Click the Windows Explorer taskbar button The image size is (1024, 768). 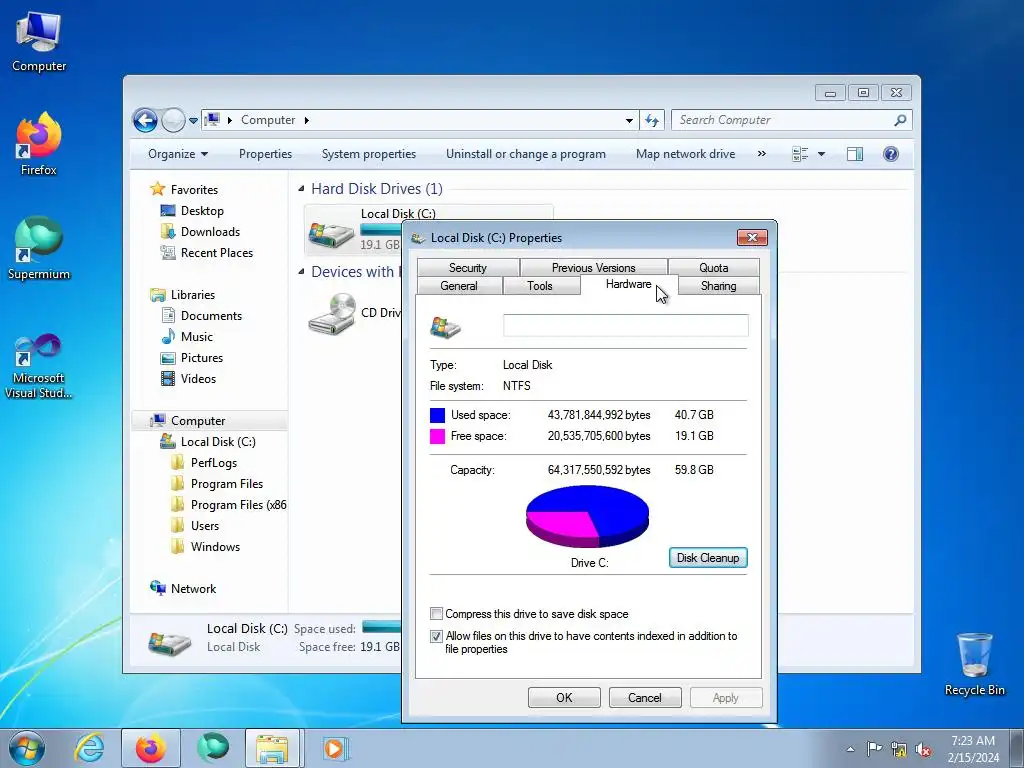click(x=272, y=748)
